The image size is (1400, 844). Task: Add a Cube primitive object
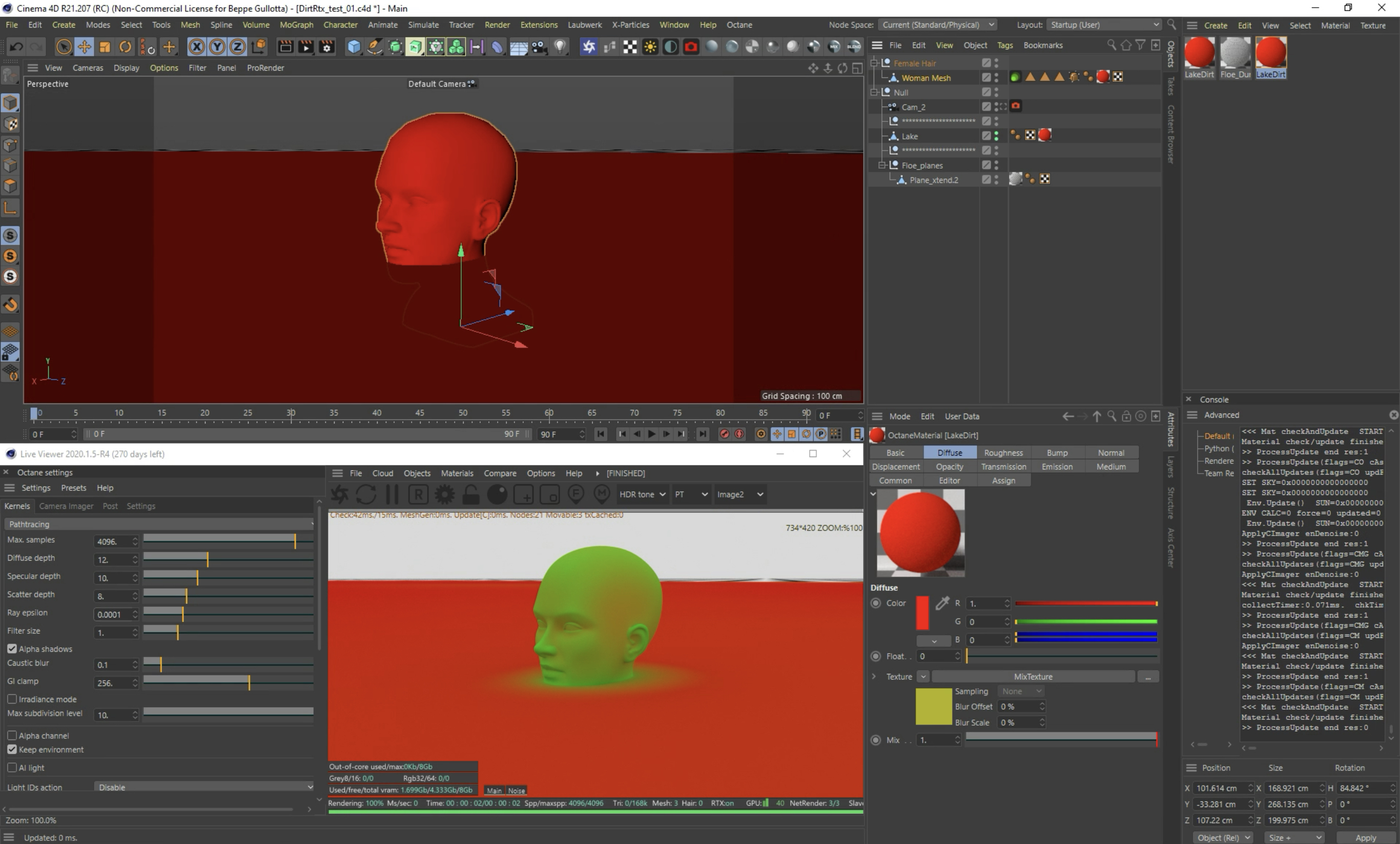pyautogui.click(x=354, y=47)
